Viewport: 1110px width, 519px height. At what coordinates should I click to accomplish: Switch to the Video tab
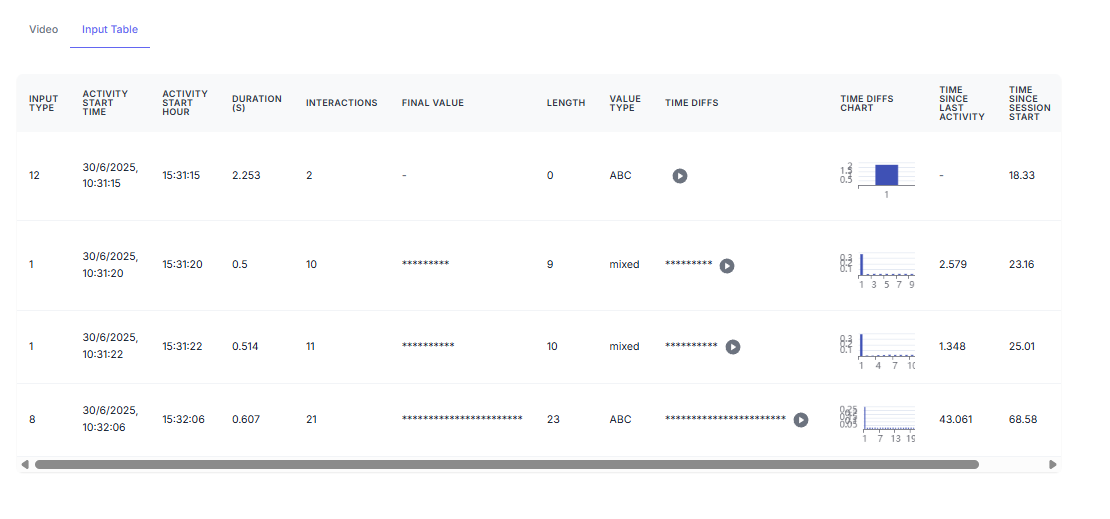43,30
